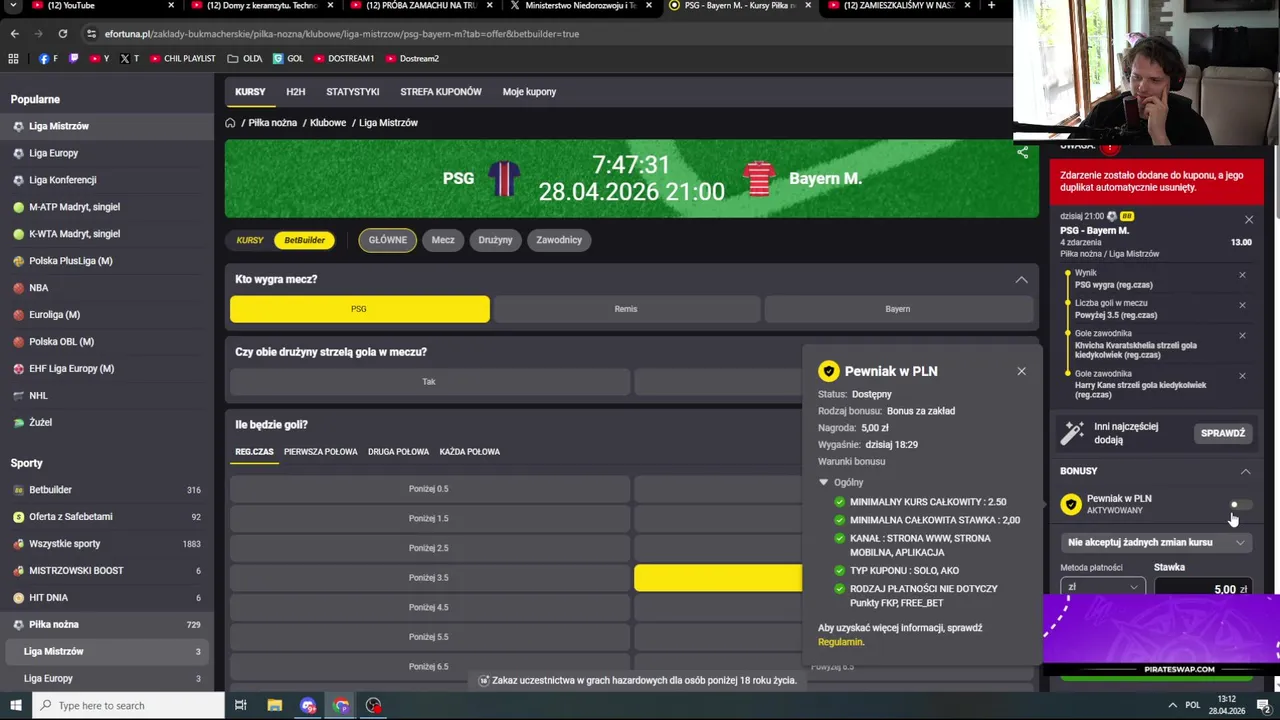Open Task View on the taskbar
Image resolution: width=1280 pixels, height=720 pixels.
tap(240, 705)
